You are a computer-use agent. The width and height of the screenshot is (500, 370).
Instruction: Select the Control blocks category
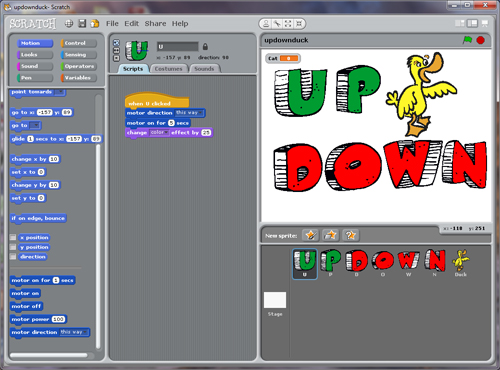point(79,43)
